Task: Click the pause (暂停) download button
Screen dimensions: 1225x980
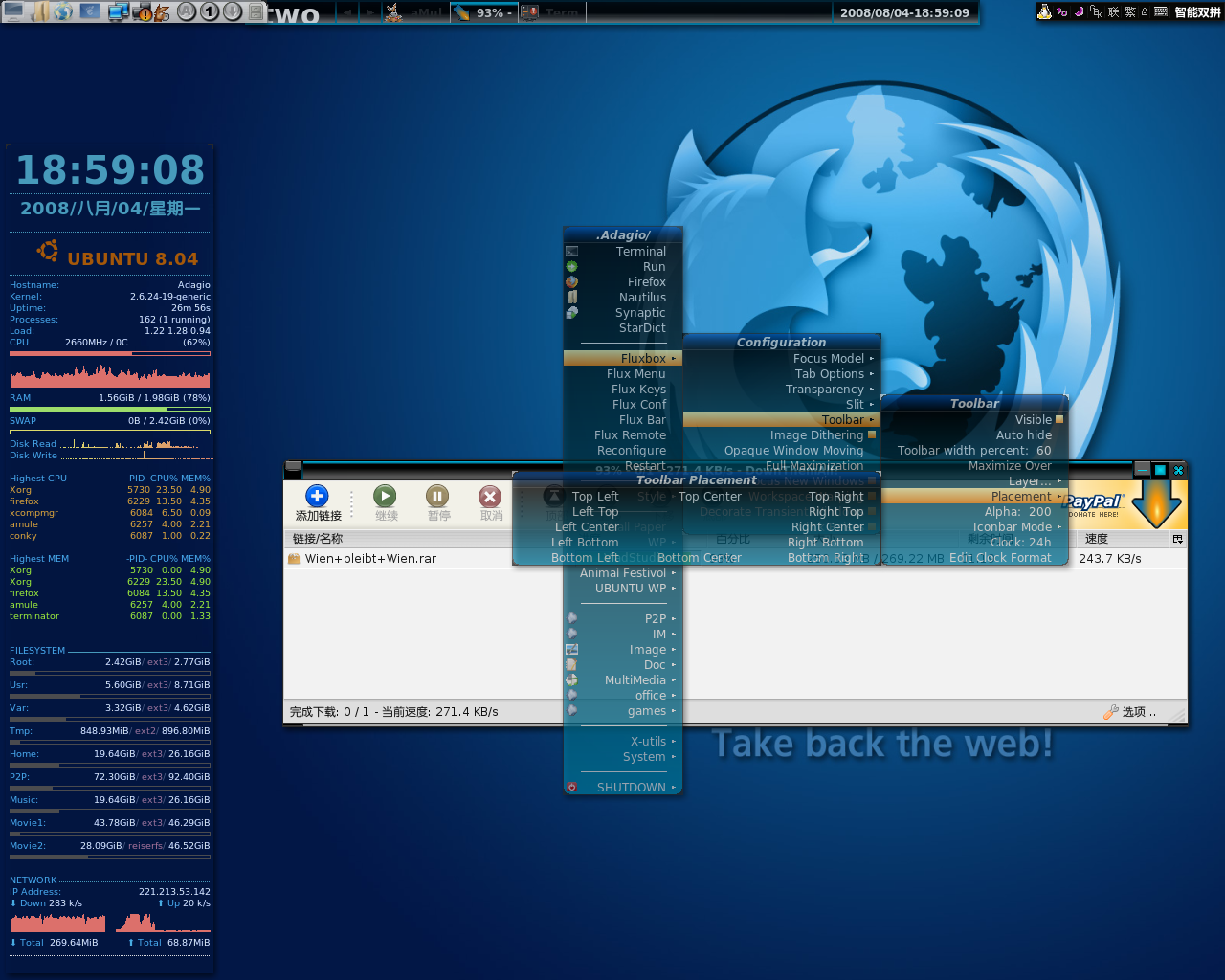Action: pyautogui.click(x=438, y=503)
